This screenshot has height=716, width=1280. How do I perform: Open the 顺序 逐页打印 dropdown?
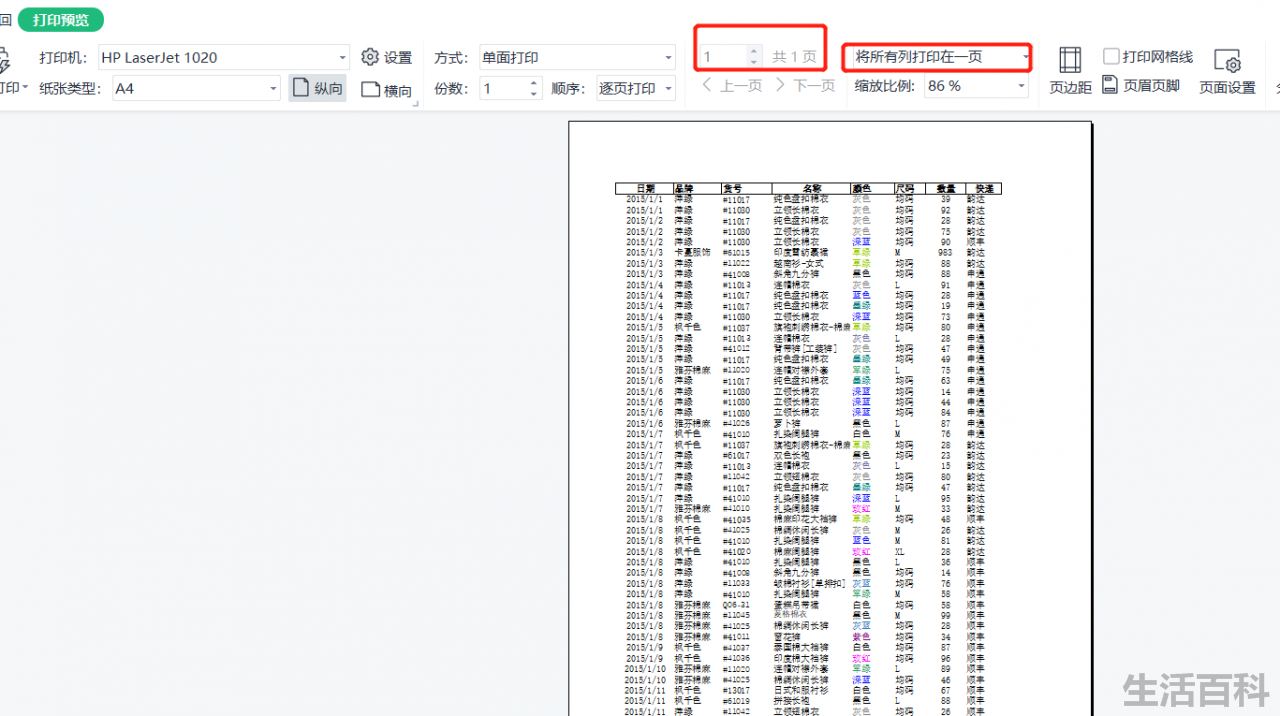(x=635, y=88)
